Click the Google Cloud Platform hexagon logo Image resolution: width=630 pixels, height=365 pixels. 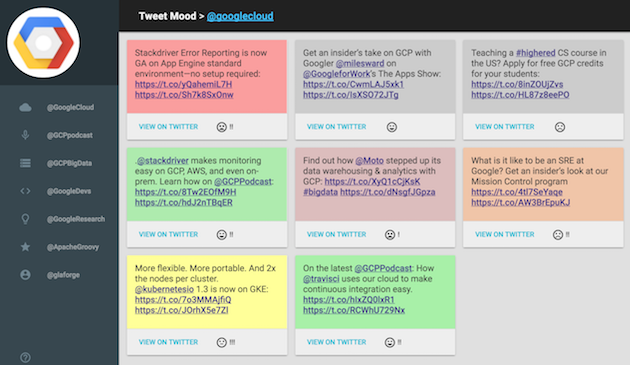pyautogui.click(x=43, y=42)
